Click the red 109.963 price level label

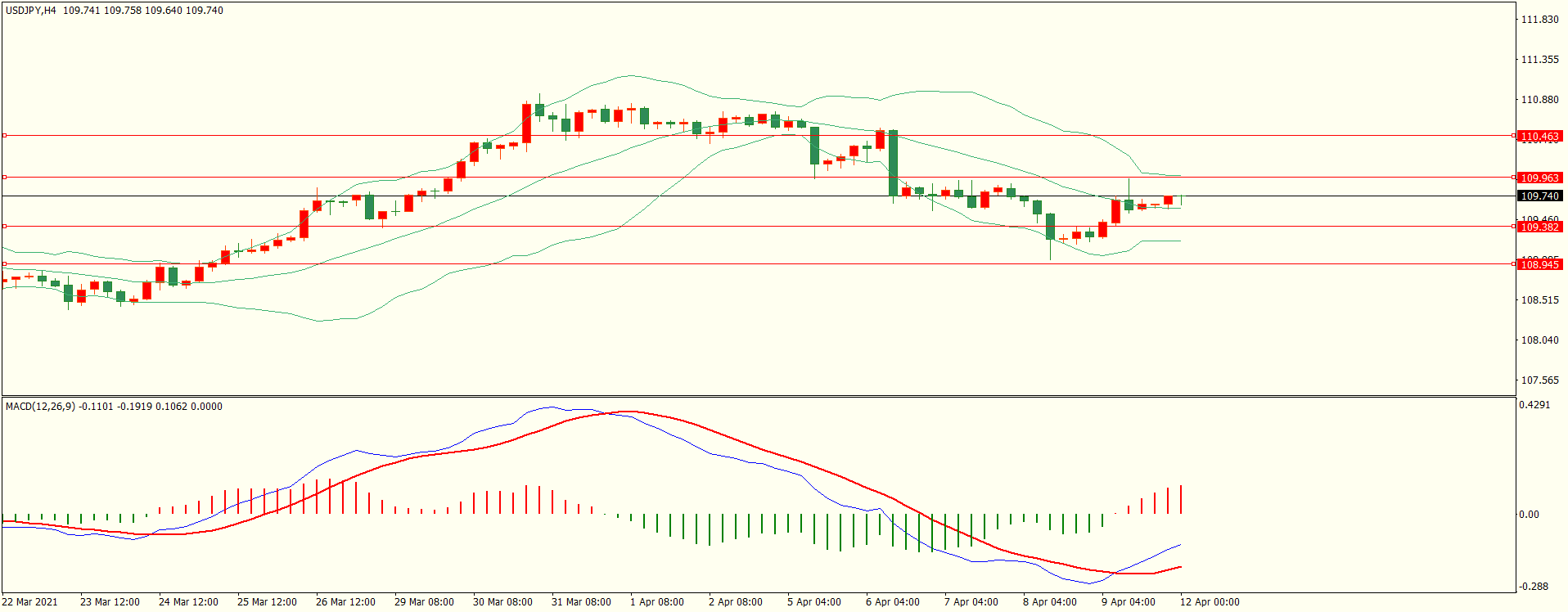click(1539, 178)
